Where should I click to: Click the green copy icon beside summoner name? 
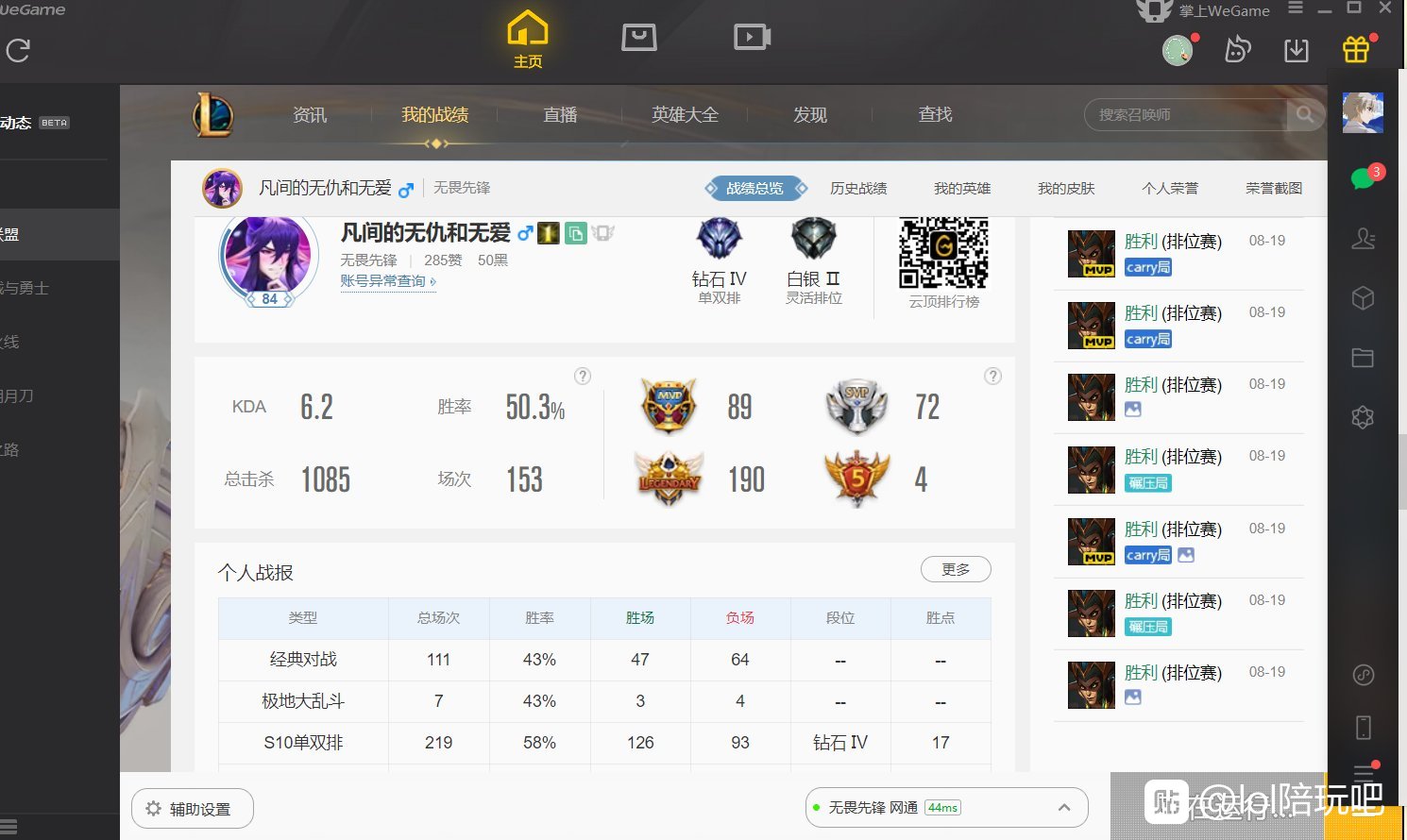(576, 232)
